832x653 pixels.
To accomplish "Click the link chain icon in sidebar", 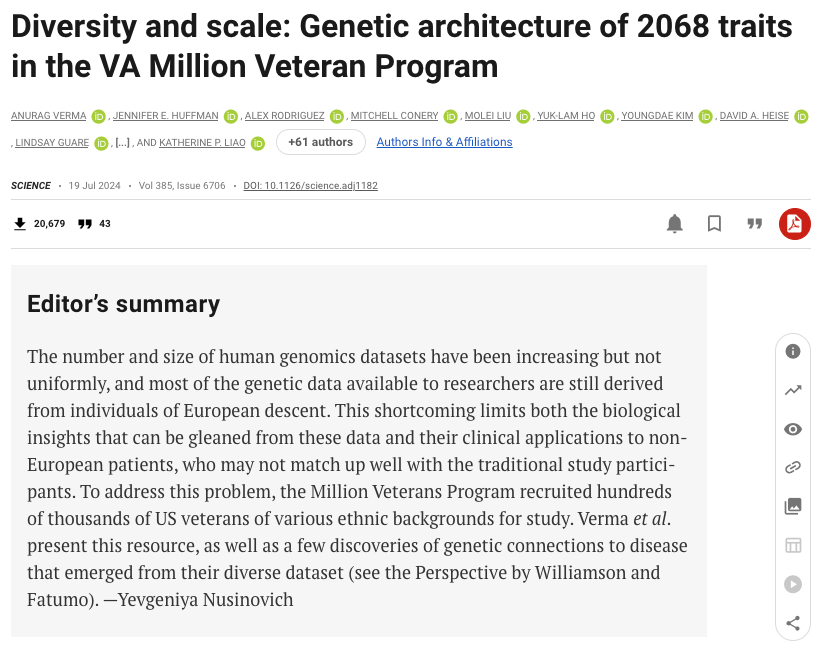I will [x=793, y=467].
